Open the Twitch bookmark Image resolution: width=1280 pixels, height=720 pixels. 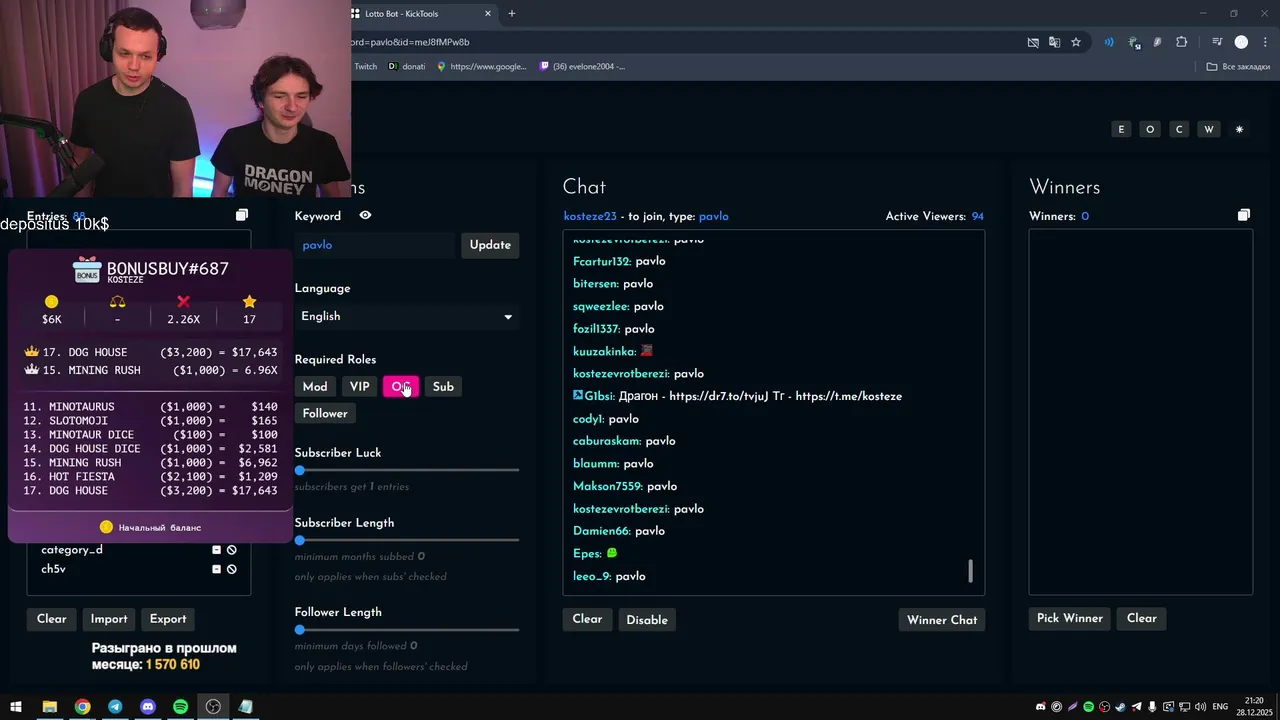[x=365, y=67]
